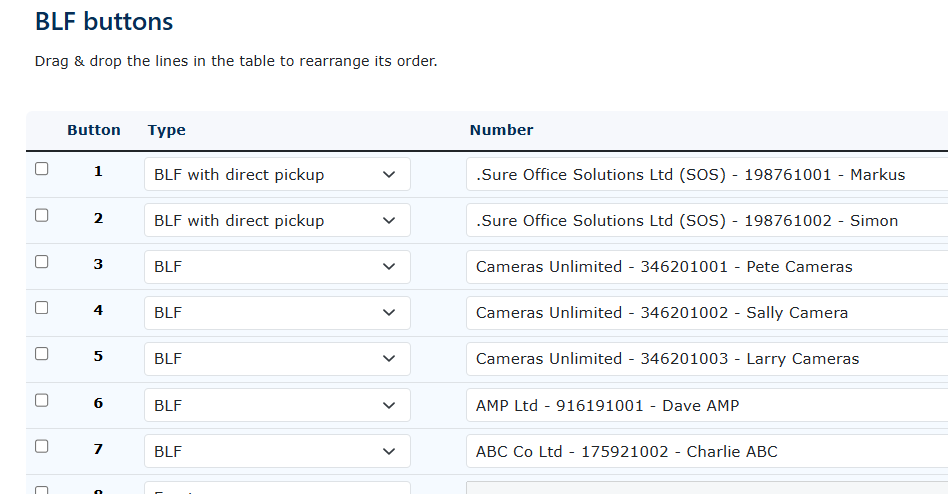This screenshot has width=948, height=494.
Task: Open button 6's BLF type dropdown
Action: point(277,405)
